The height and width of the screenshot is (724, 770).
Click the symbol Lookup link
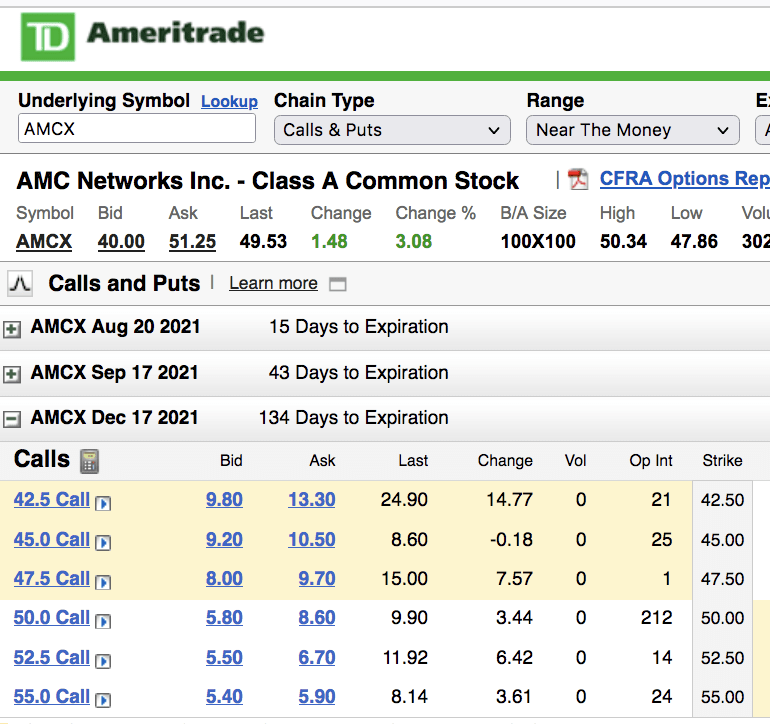click(x=229, y=102)
